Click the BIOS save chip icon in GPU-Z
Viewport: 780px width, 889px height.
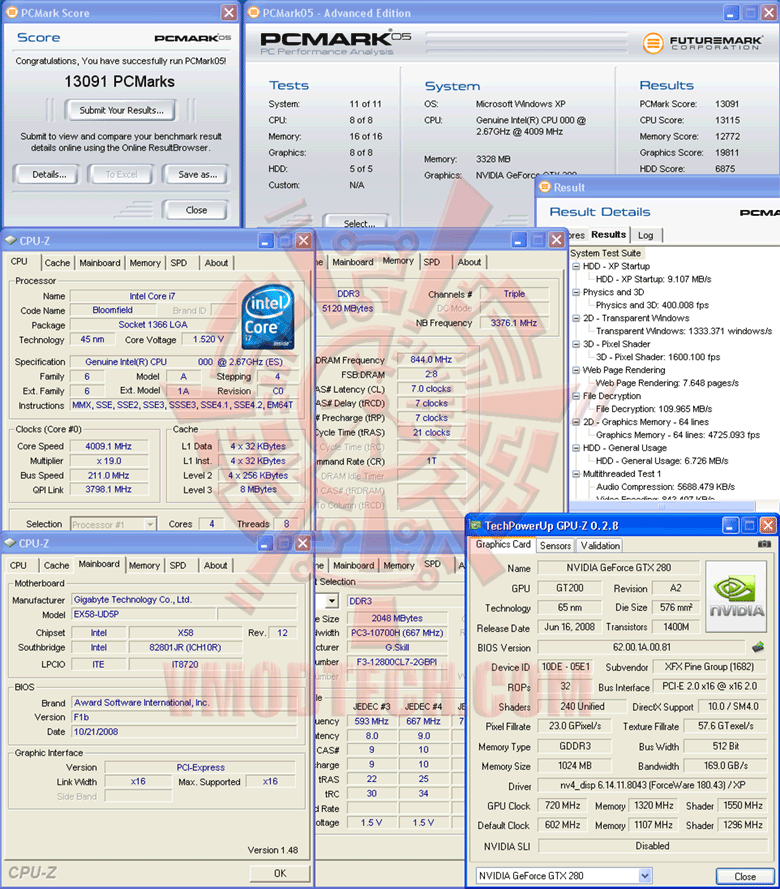(758, 647)
